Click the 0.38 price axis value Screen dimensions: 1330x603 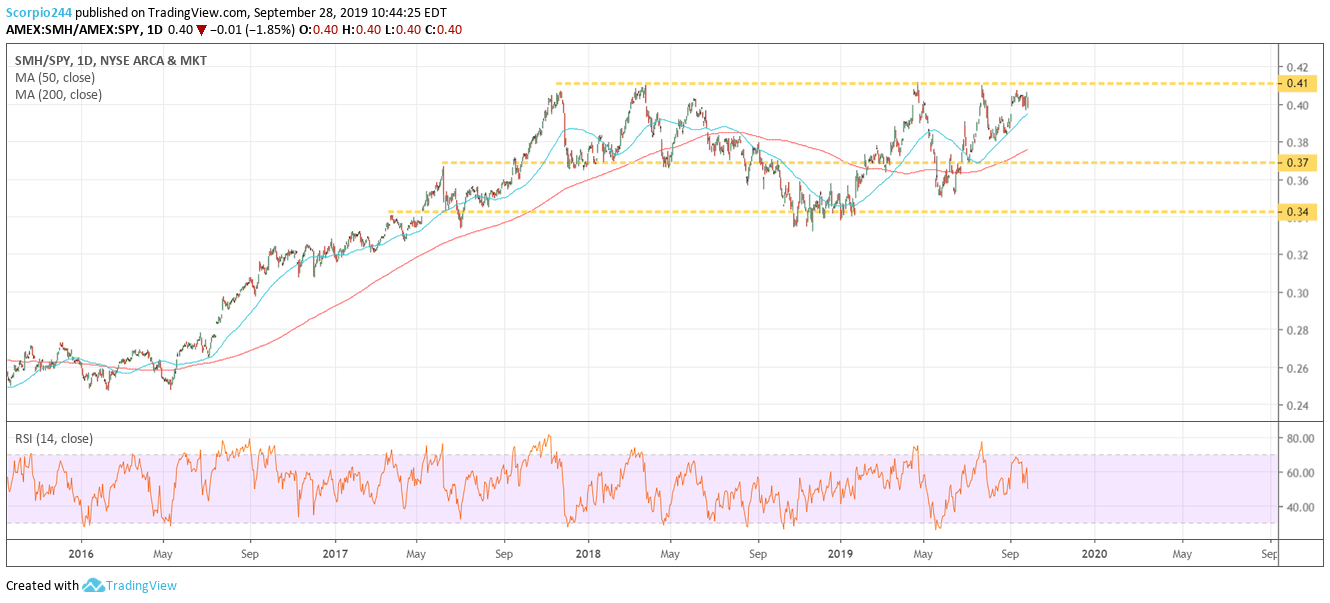point(1300,142)
